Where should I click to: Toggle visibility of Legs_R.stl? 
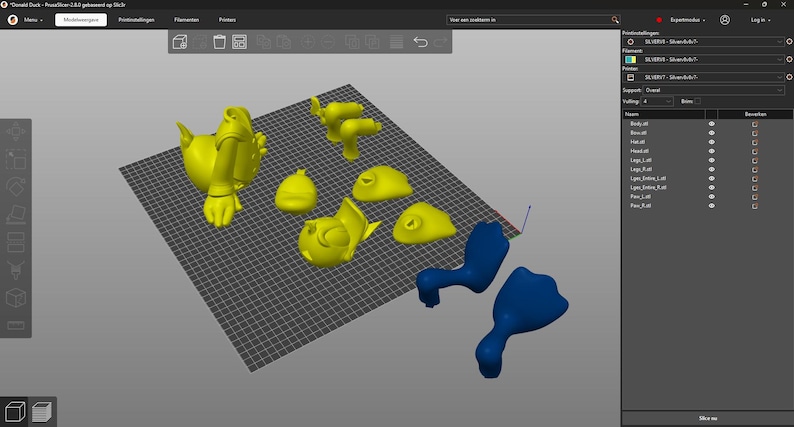[x=711, y=169]
